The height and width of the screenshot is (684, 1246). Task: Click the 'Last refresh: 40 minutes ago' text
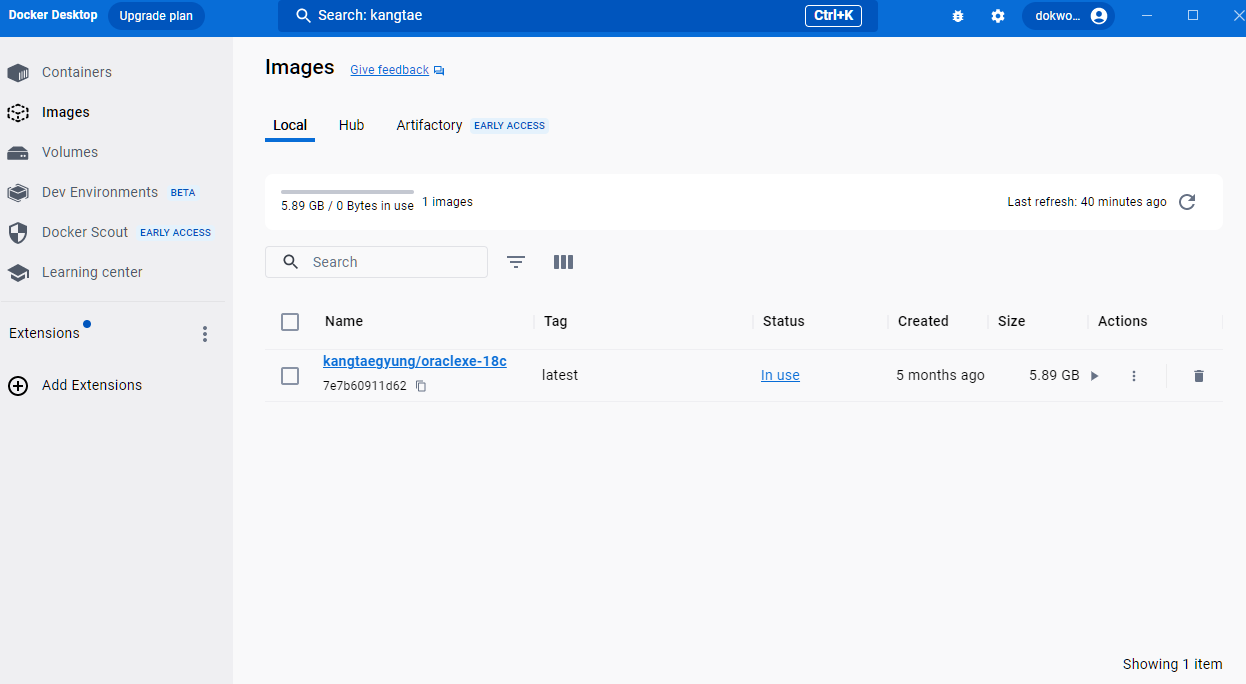[x=1087, y=202]
